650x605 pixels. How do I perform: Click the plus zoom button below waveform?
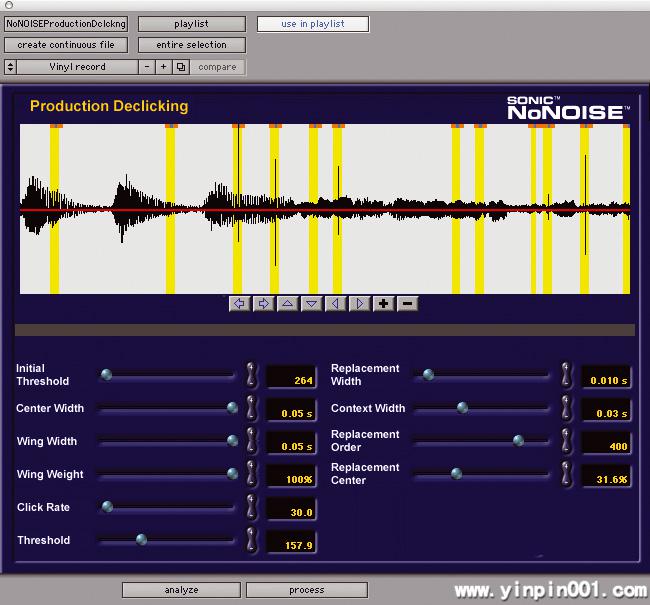click(383, 304)
